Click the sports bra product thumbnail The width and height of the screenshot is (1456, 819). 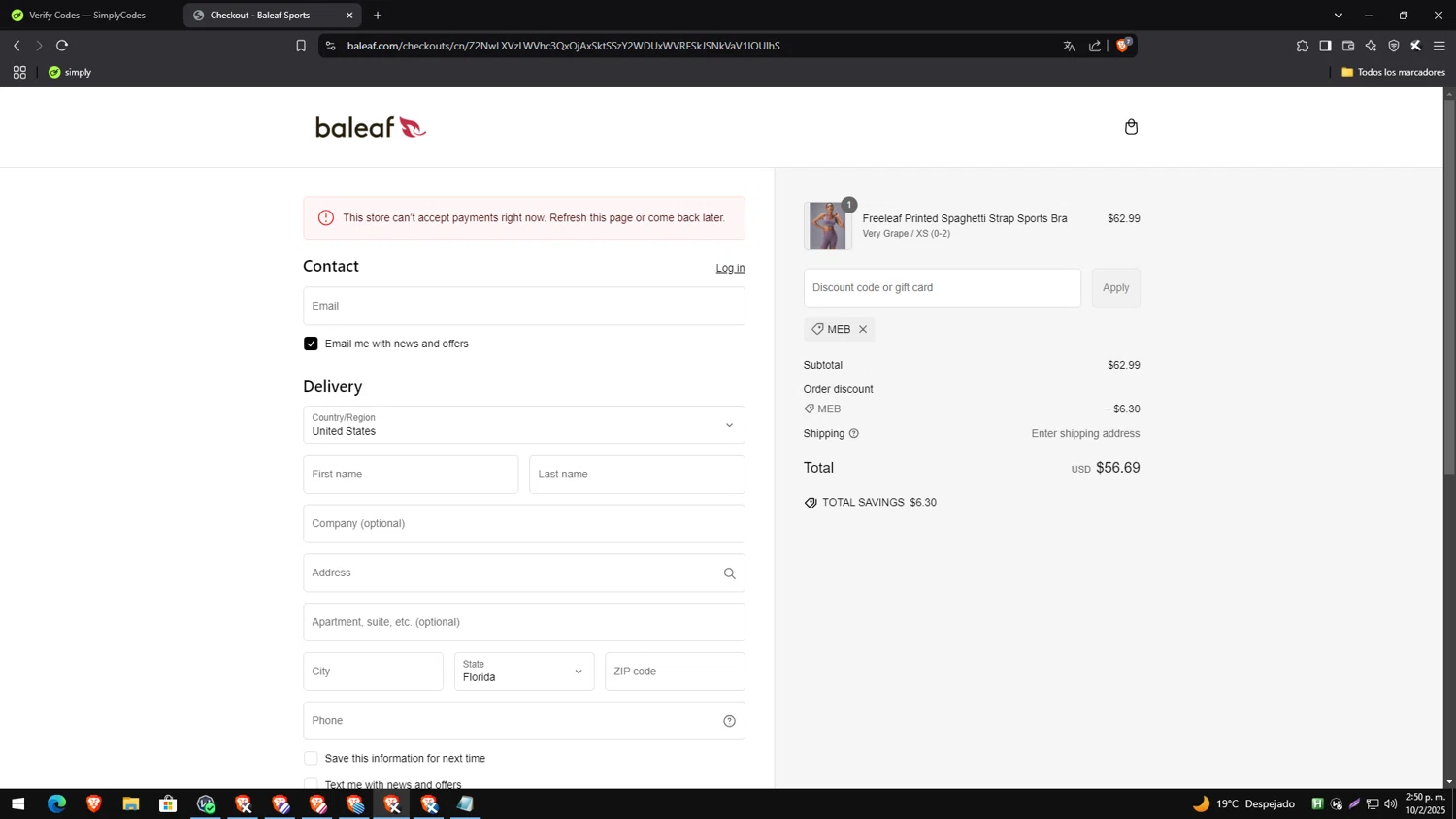coord(828,226)
